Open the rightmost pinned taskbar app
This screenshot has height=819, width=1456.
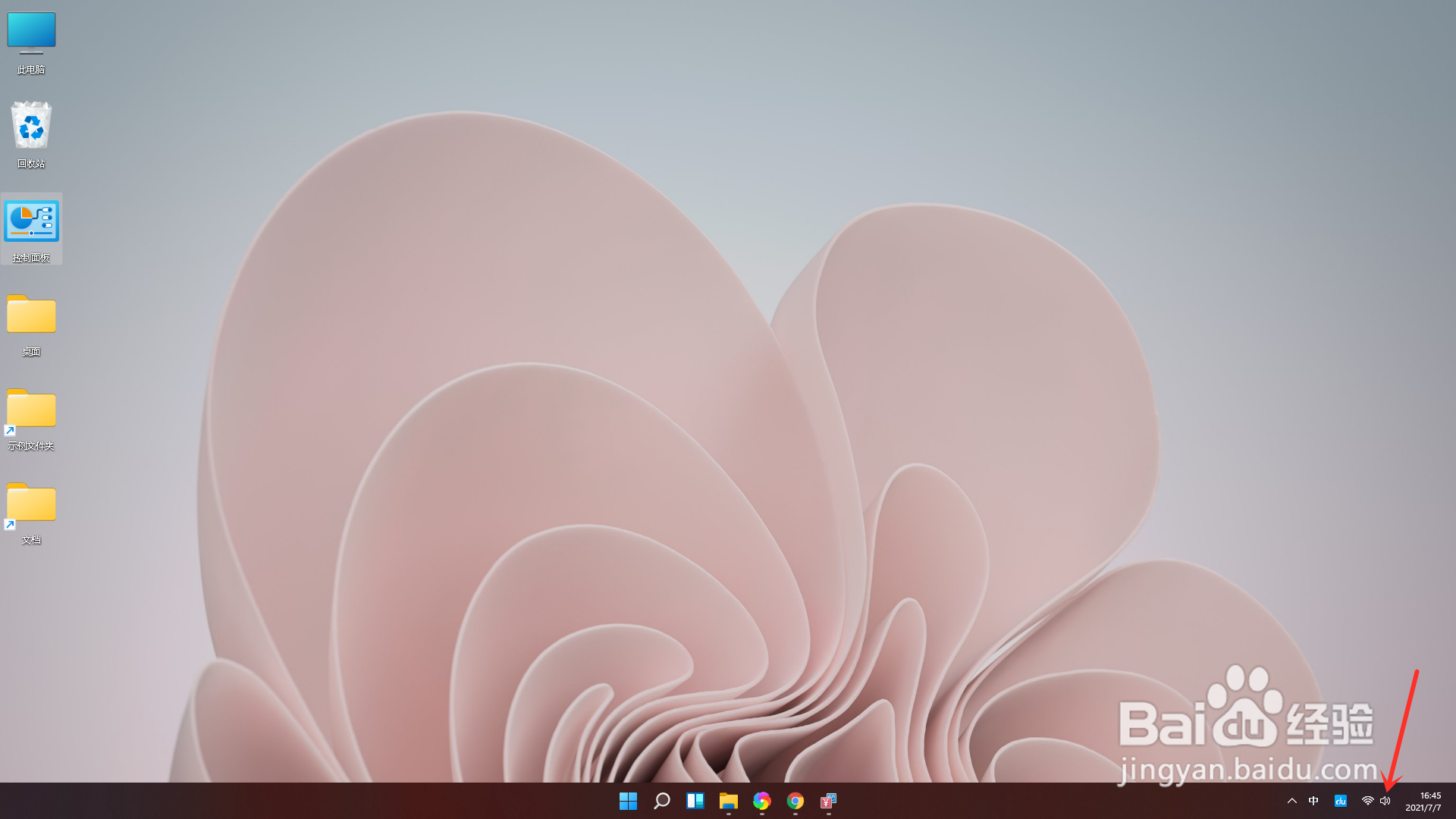tap(827, 801)
